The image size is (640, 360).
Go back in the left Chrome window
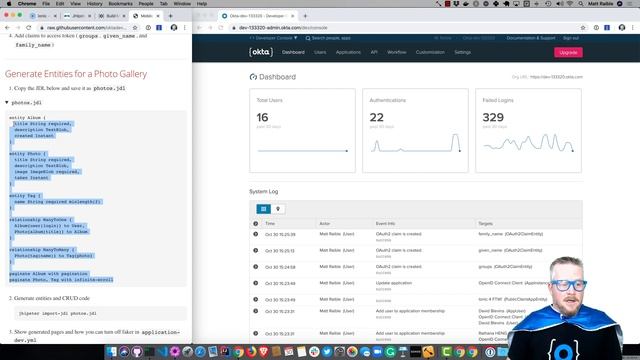click(7, 28)
